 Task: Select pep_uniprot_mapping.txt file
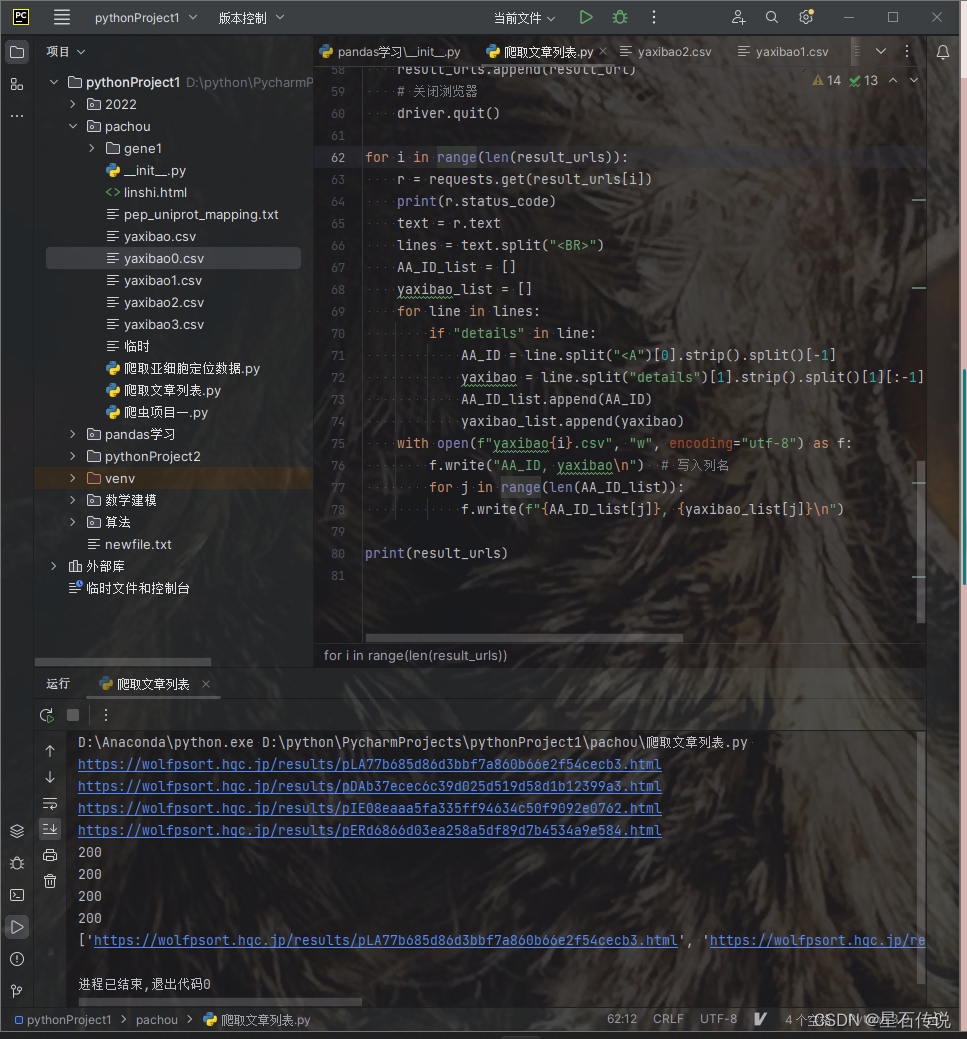pos(201,214)
